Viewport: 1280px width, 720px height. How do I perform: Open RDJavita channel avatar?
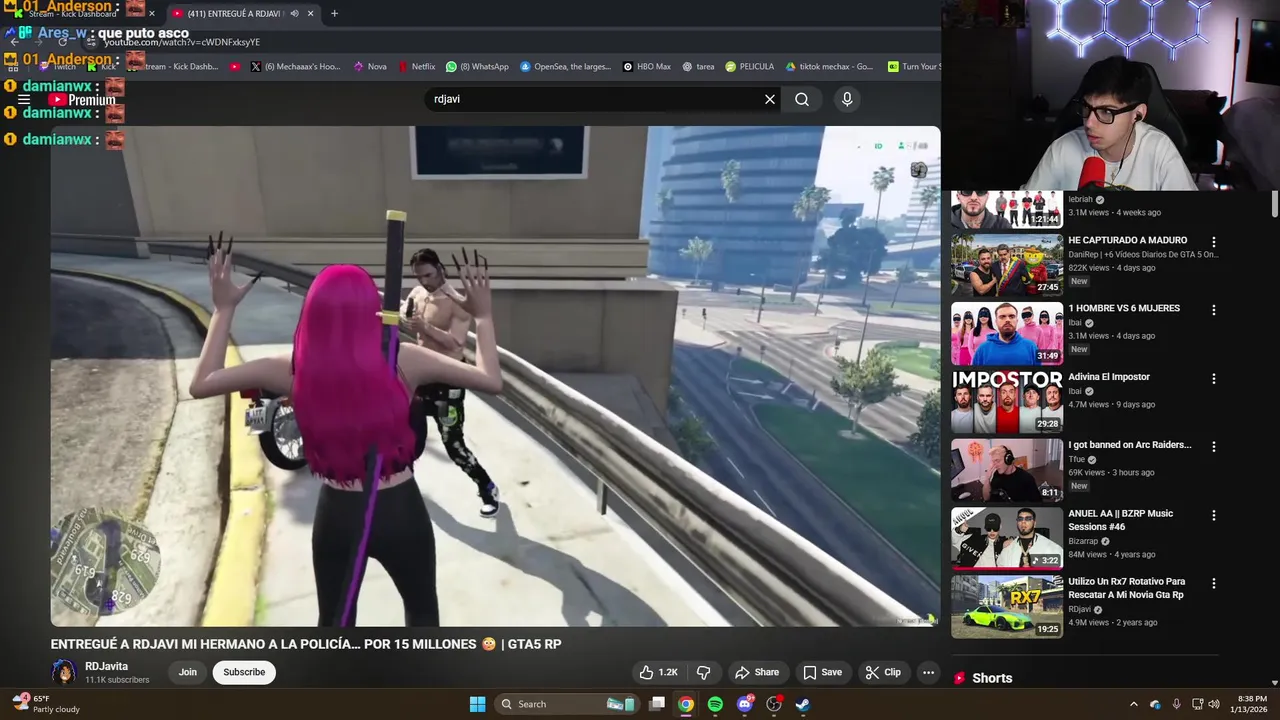(x=64, y=672)
